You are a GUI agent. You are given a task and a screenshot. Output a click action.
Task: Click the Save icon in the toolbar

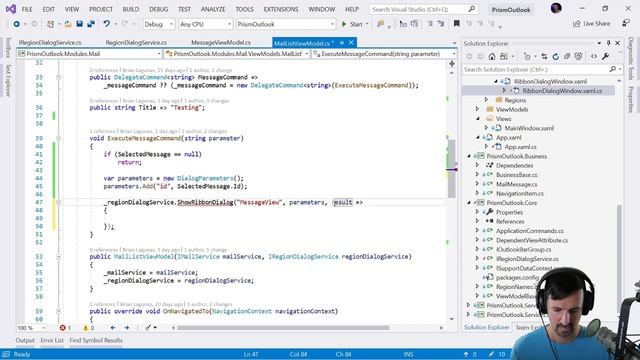coord(80,24)
